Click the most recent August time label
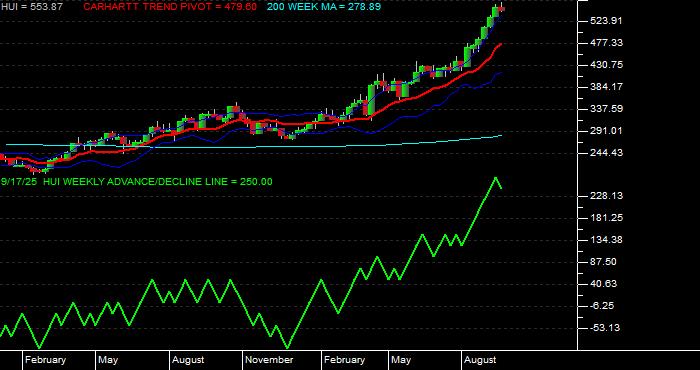 coord(480,360)
